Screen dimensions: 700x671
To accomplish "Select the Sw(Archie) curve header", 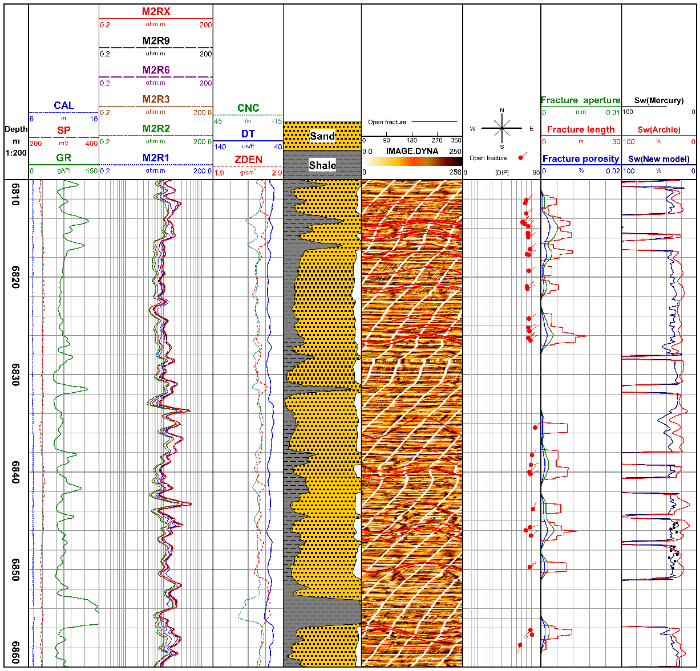I will pos(658,130).
